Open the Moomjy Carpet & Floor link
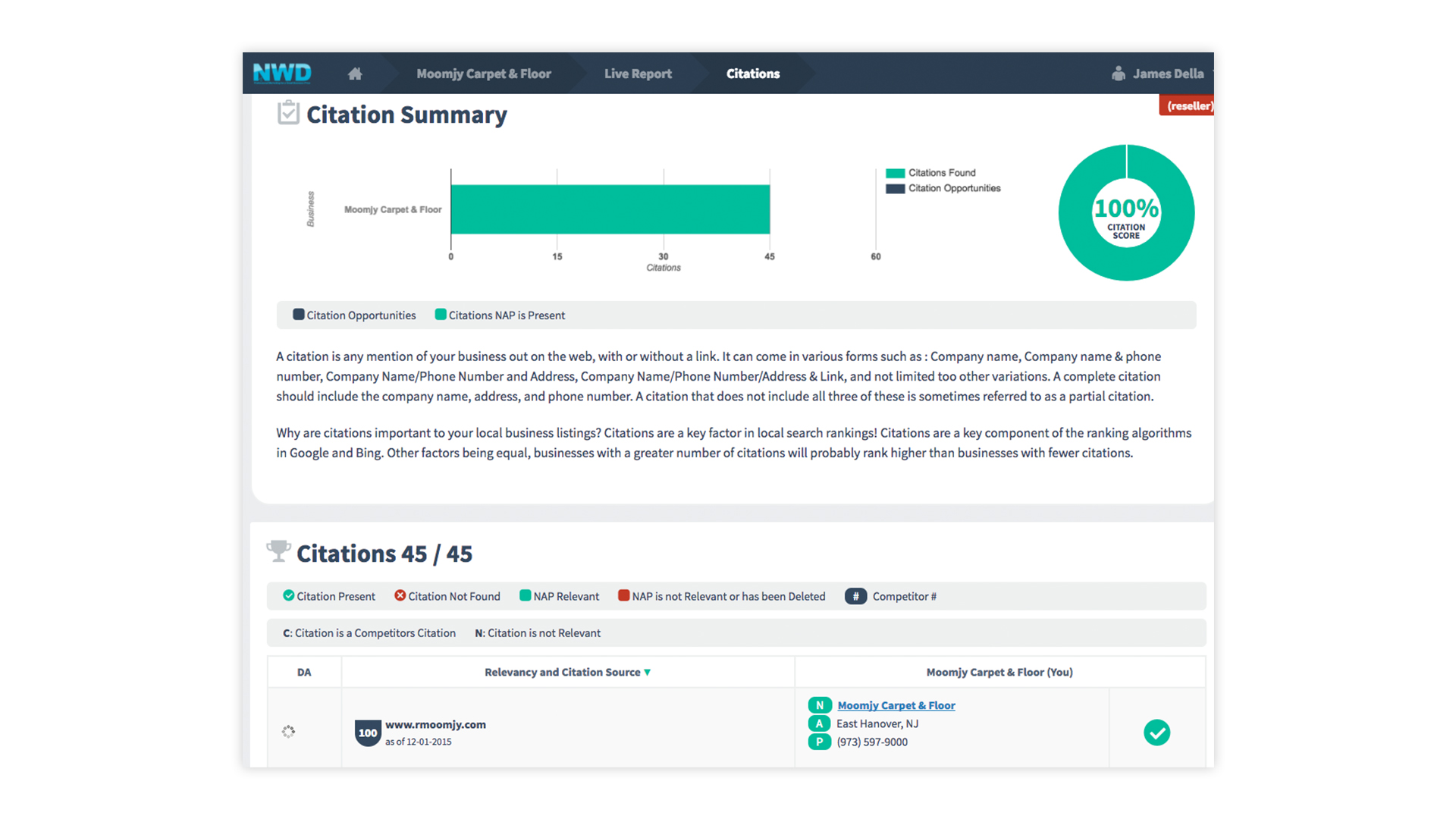This screenshot has height=819, width=1456. [x=896, y=705]
